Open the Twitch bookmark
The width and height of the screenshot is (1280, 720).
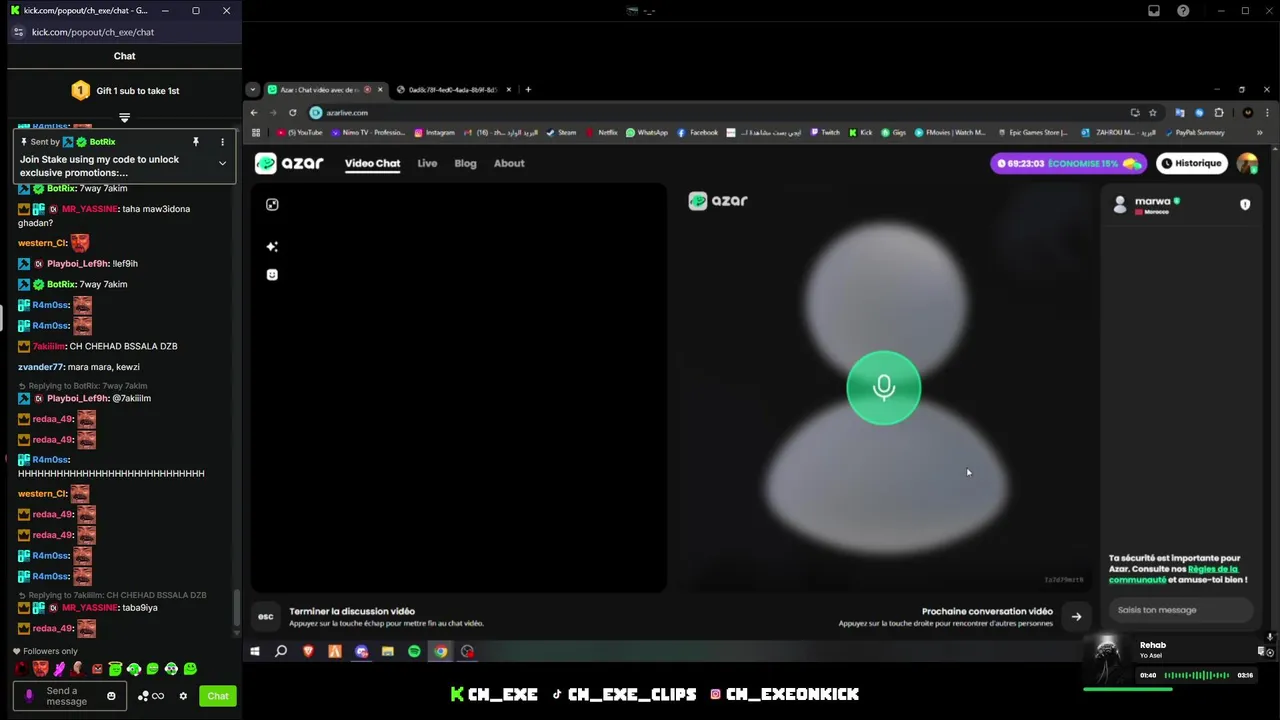825,132
